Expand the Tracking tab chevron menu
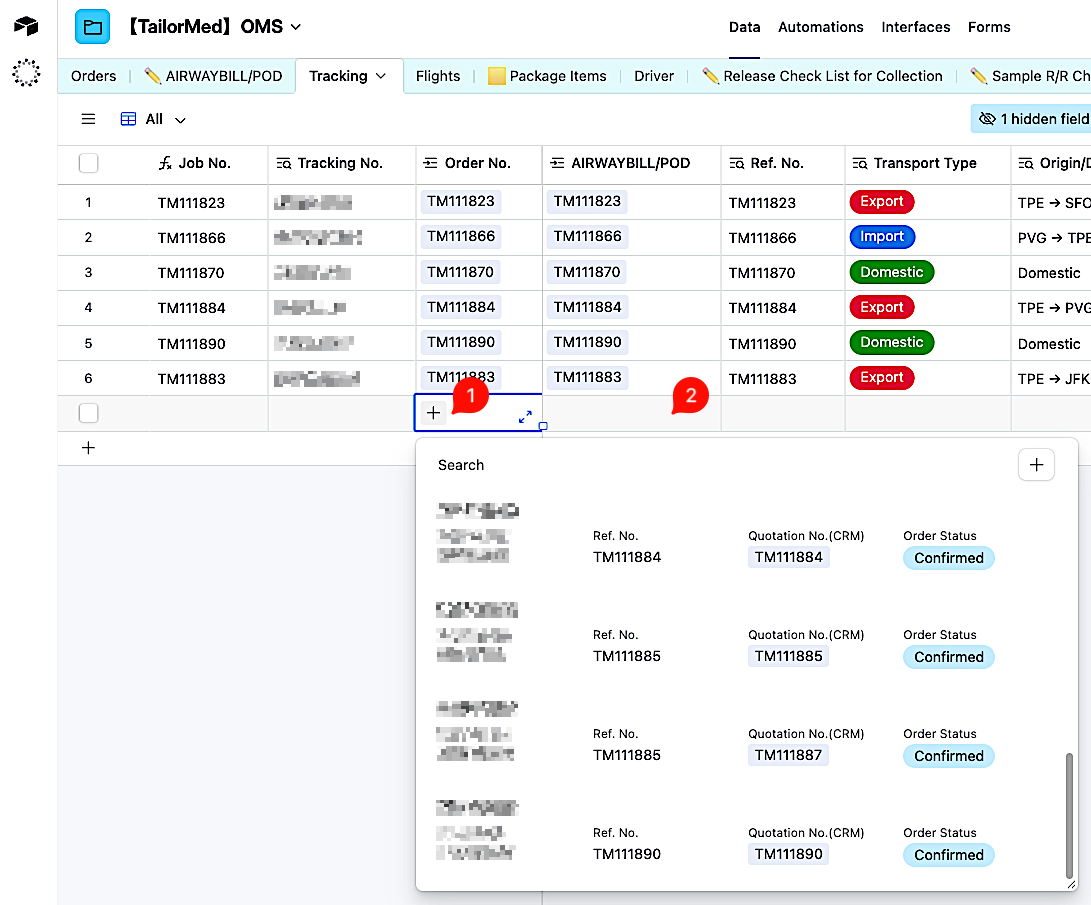1091x905 pixels. tap(381, 76)
